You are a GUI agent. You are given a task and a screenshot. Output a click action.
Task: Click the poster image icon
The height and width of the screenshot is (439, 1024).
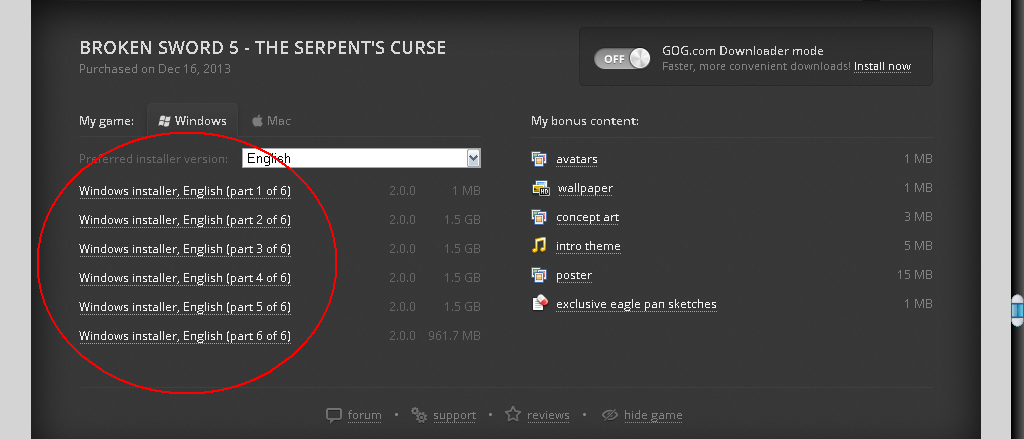(x=539, y=275)
